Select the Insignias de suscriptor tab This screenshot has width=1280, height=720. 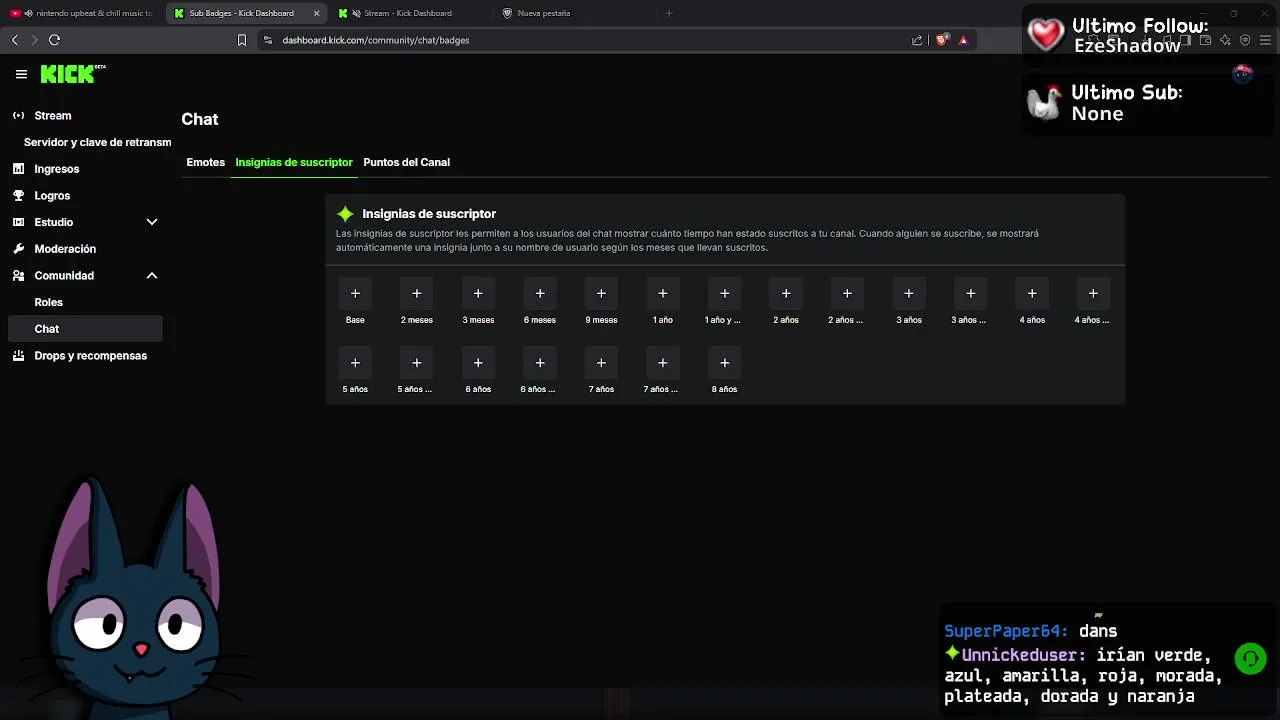click(x=294, y=162)
